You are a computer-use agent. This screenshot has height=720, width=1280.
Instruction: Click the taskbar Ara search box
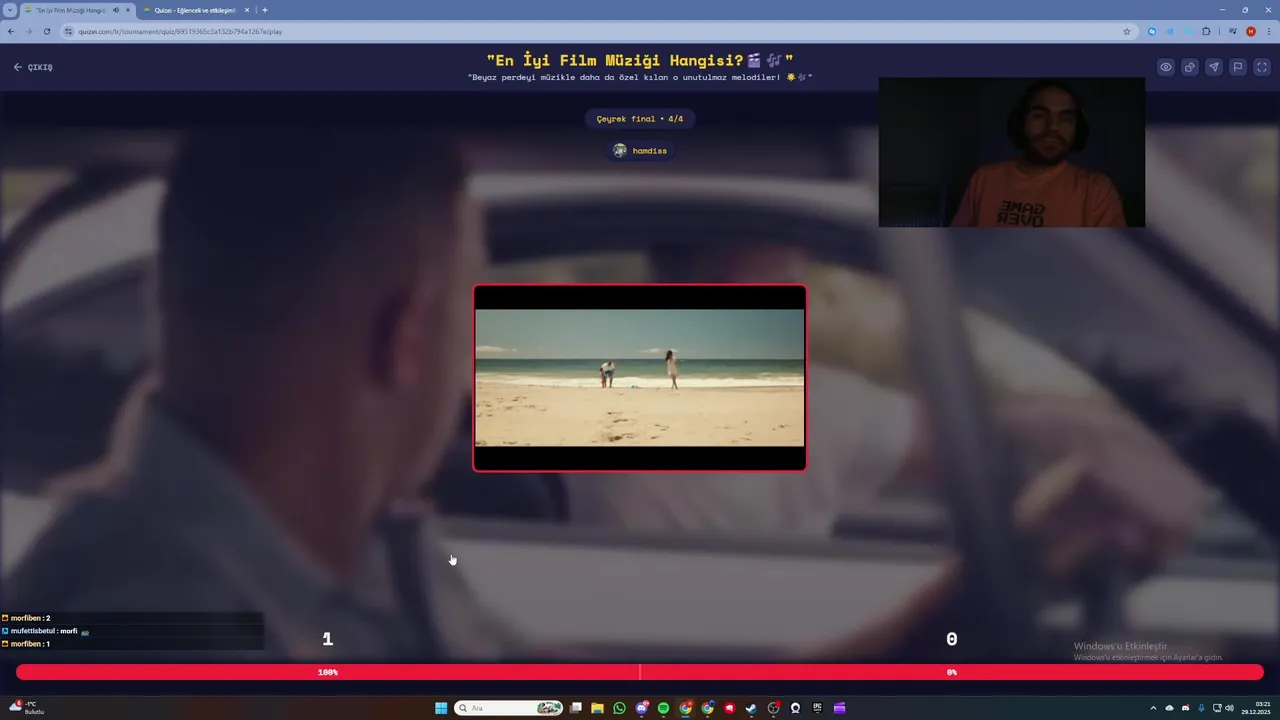[508, 708]
